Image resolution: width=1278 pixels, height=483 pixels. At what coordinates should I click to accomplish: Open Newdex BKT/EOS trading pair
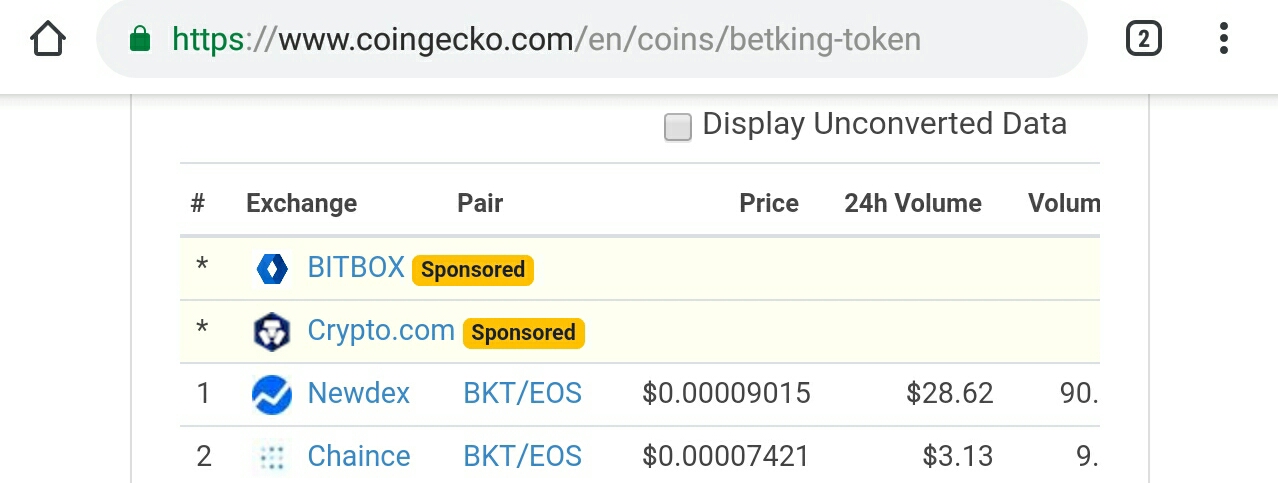(x=522, y=393)
